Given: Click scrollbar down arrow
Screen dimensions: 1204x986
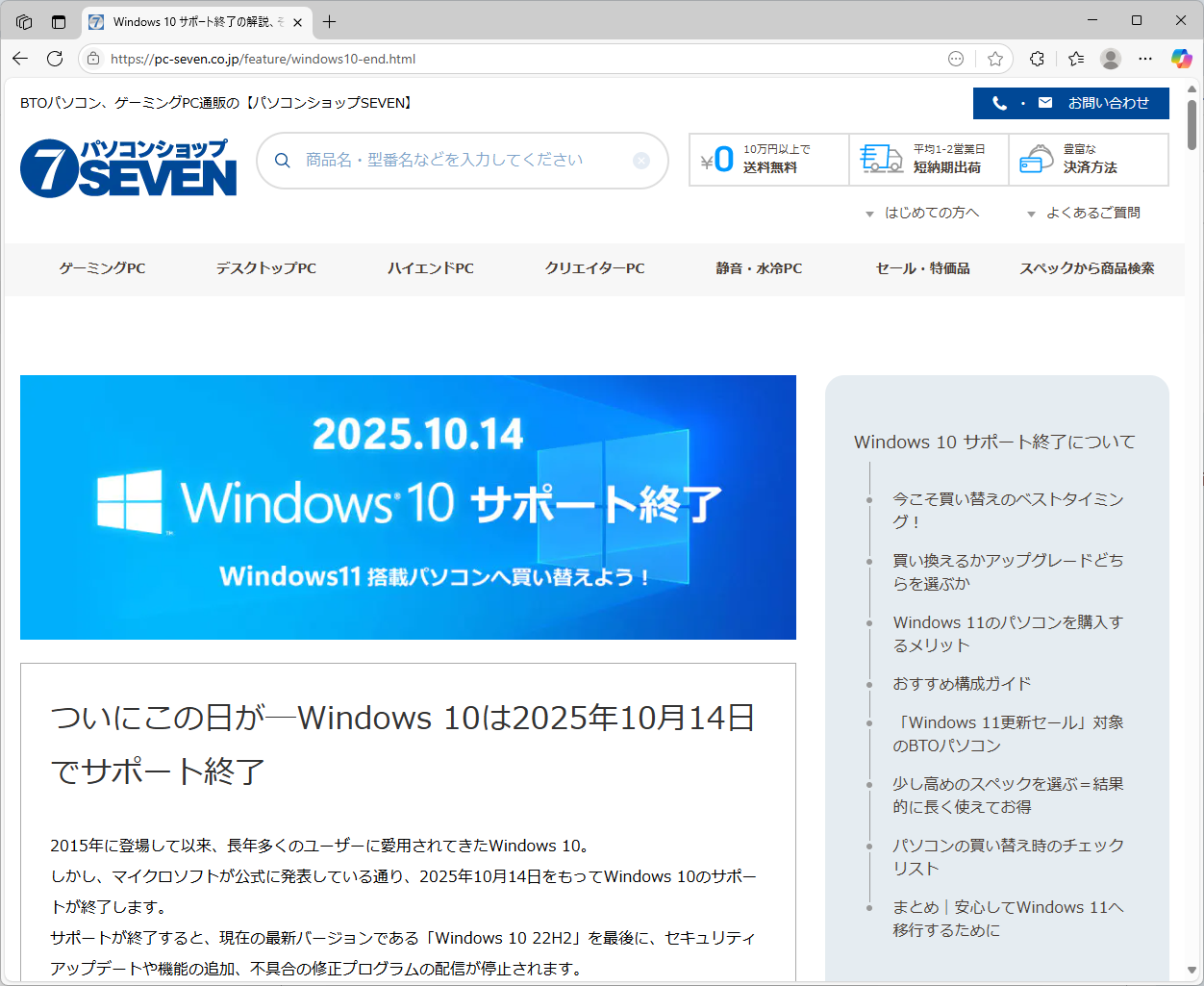Looking at the screenshot, I should (1192, 972).
